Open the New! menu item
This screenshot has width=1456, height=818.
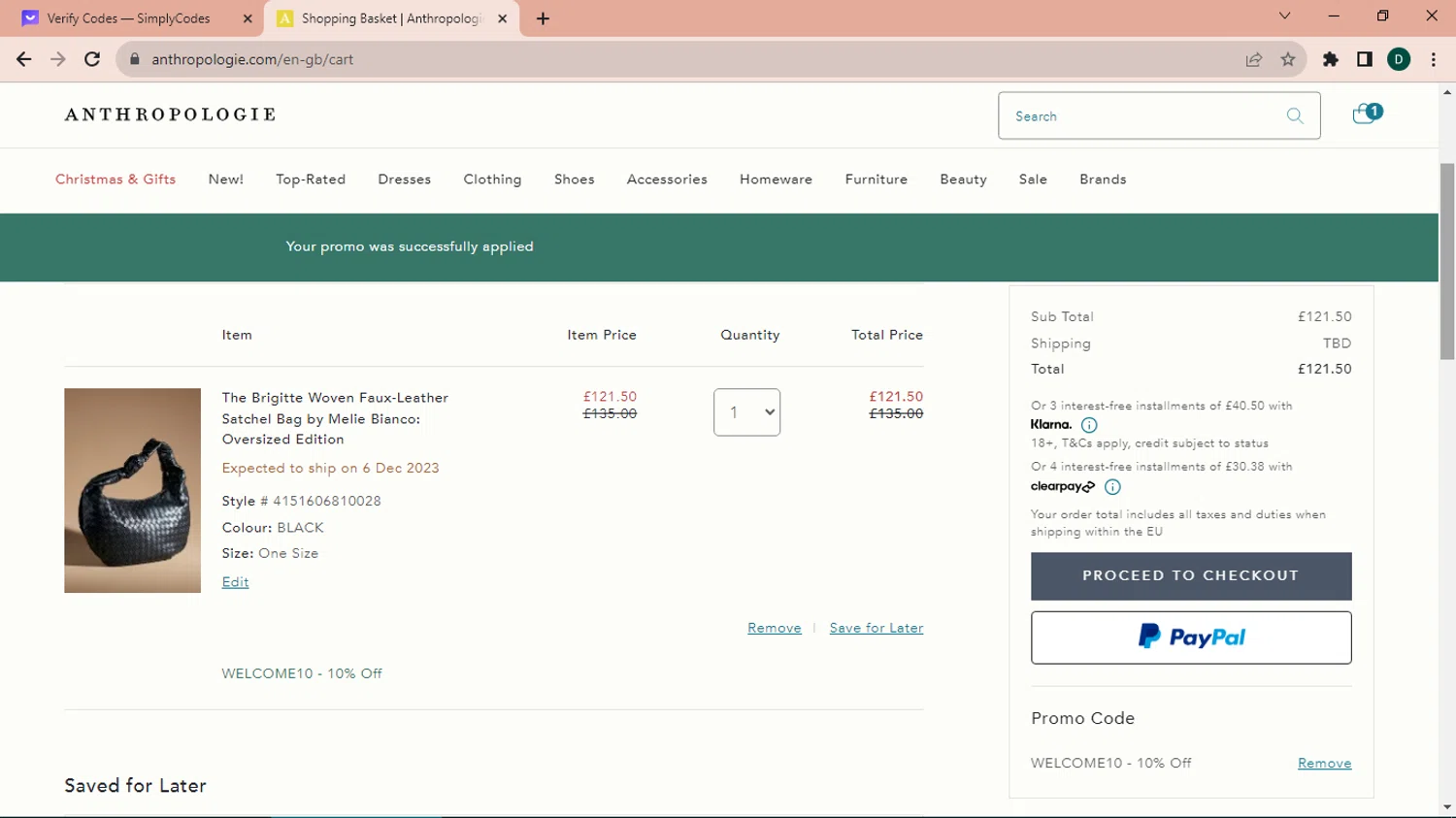click(226, 180)
